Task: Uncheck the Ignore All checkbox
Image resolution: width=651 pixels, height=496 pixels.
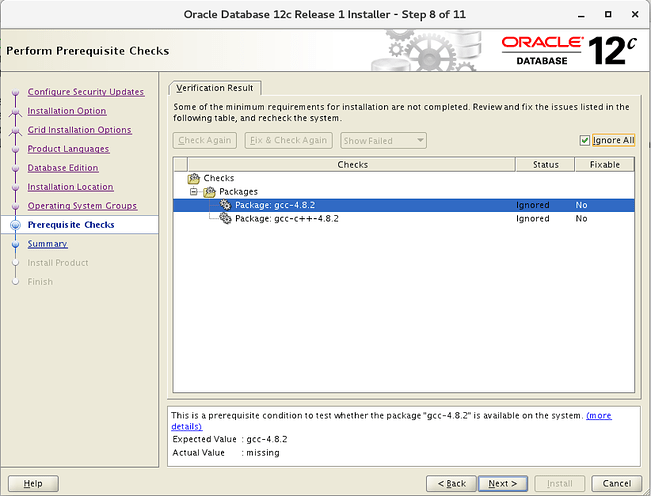Action: click(x=585, y=141)
